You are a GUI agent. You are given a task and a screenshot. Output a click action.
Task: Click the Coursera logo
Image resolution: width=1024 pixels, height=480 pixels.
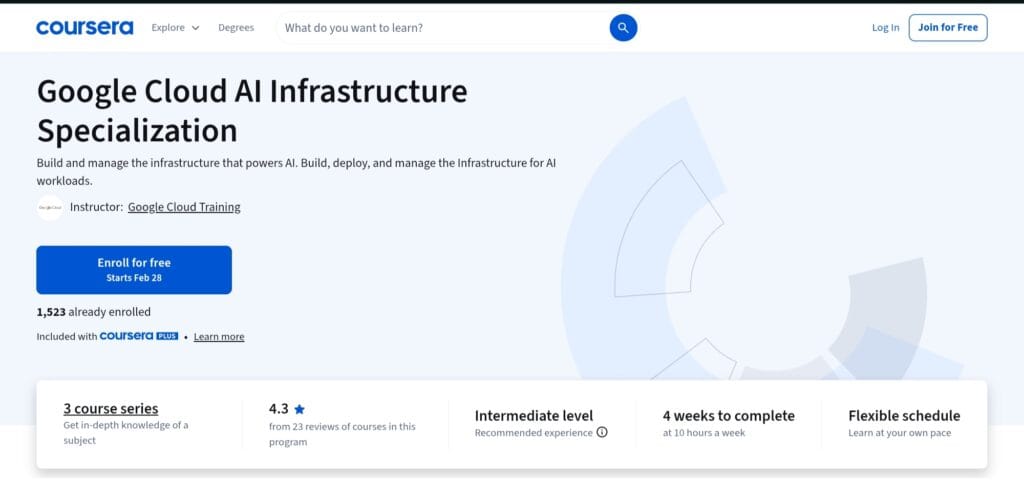click(x=85, y=27)
